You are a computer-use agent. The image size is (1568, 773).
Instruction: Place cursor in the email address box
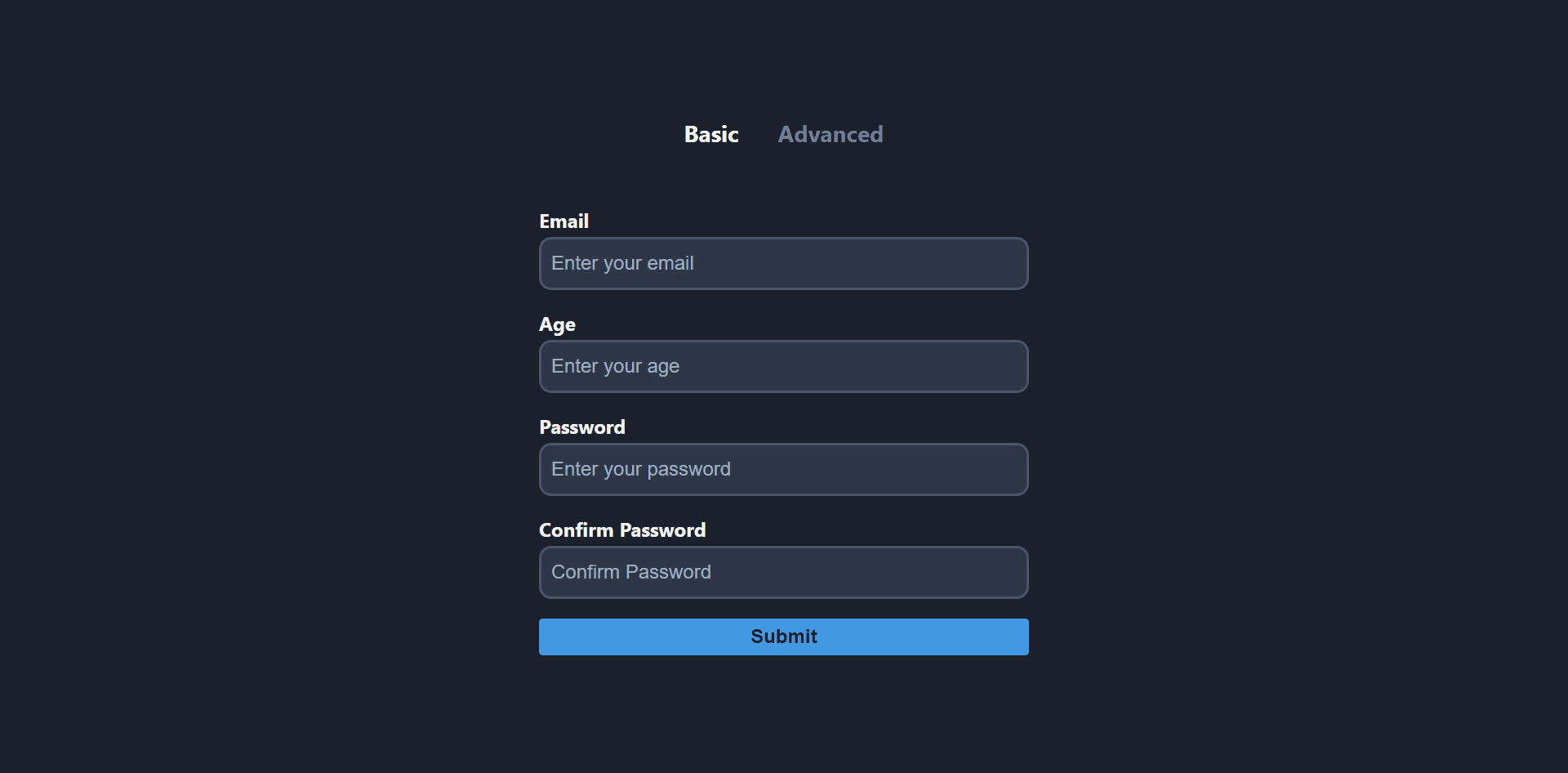[784, 263]
